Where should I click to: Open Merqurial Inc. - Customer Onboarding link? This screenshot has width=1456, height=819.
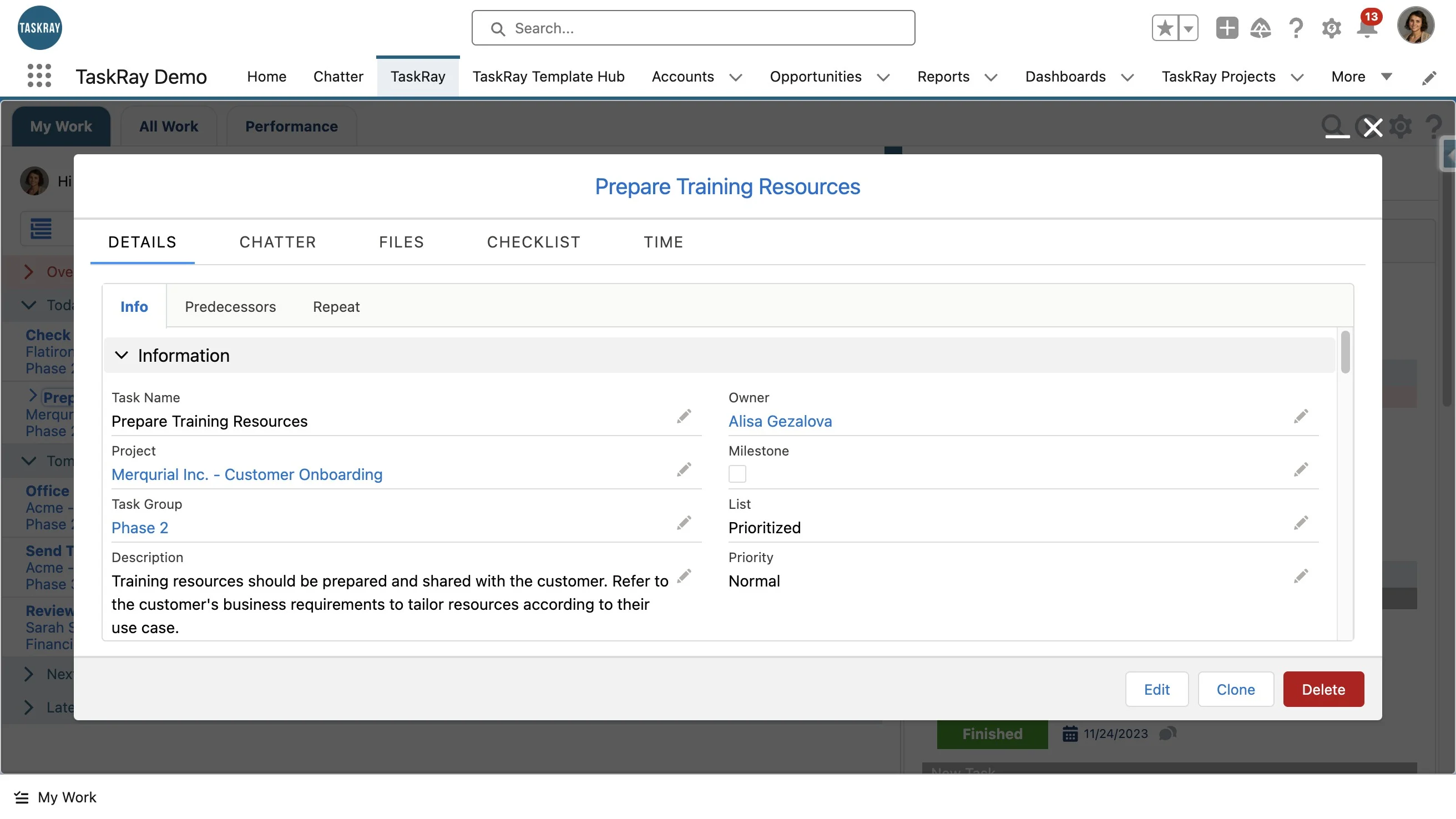246,474
